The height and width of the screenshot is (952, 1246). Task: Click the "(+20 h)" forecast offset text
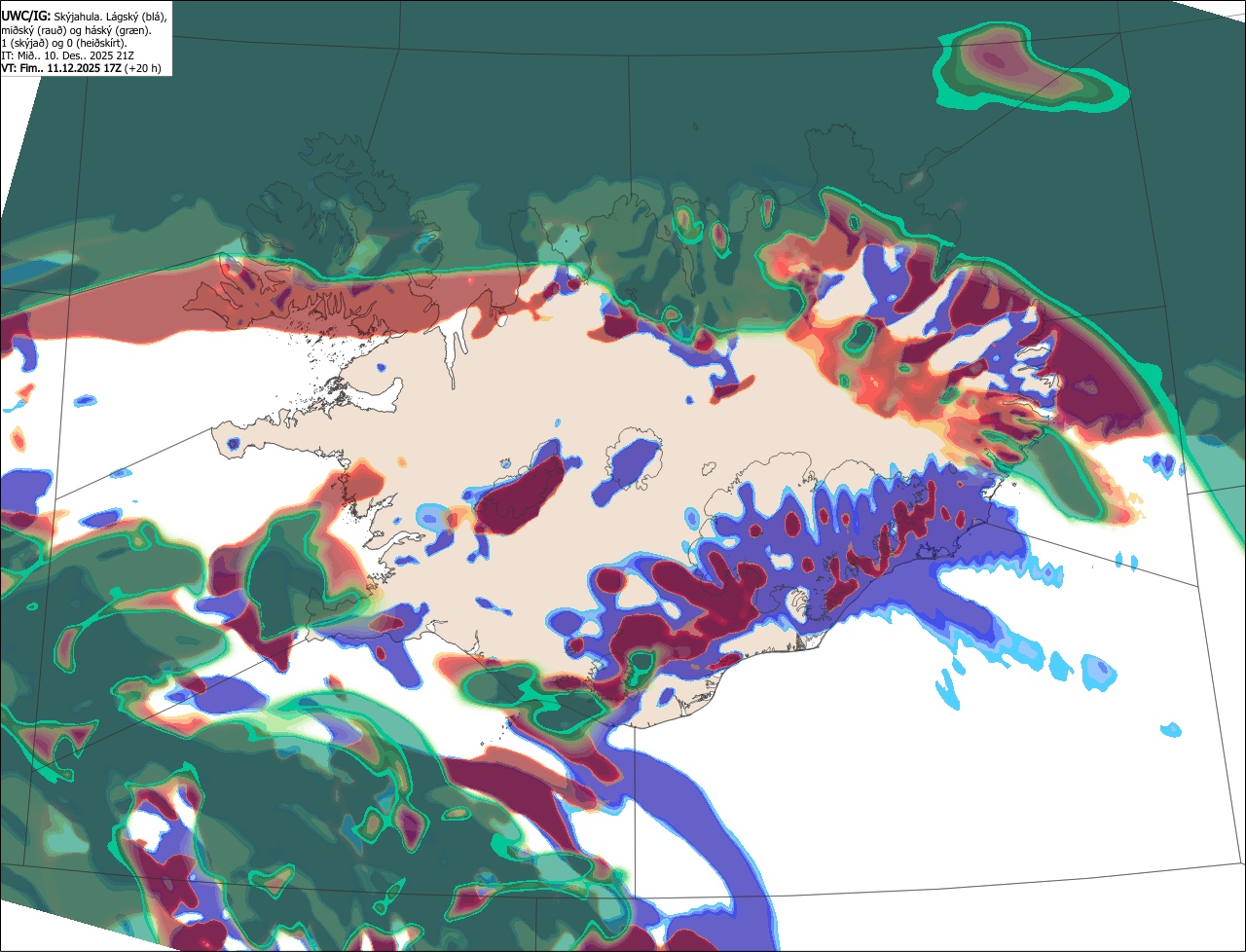[x=140, y=68]
